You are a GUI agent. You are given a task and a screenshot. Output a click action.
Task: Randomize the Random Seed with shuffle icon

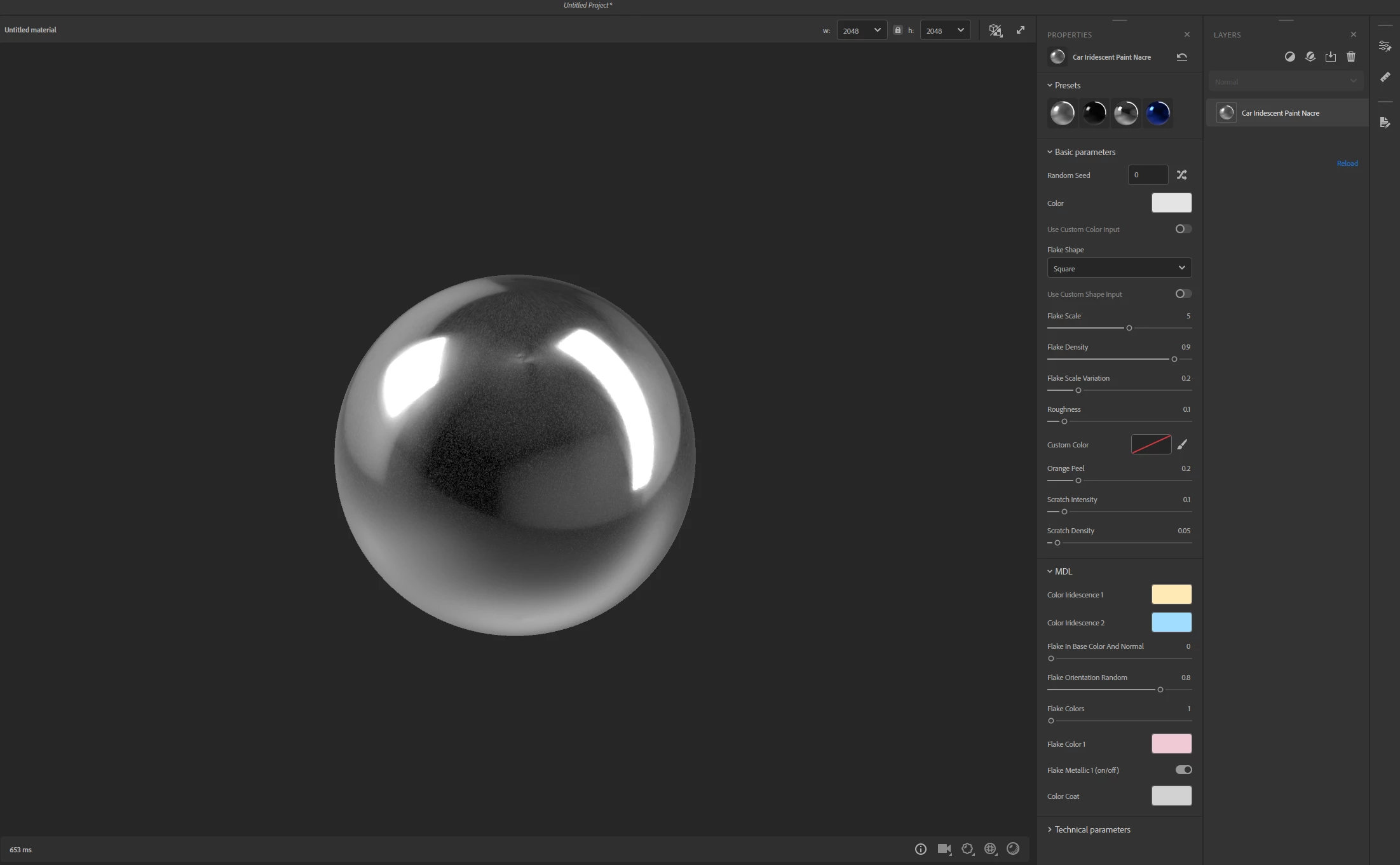pyautogui.click(x=1181, y=175)
